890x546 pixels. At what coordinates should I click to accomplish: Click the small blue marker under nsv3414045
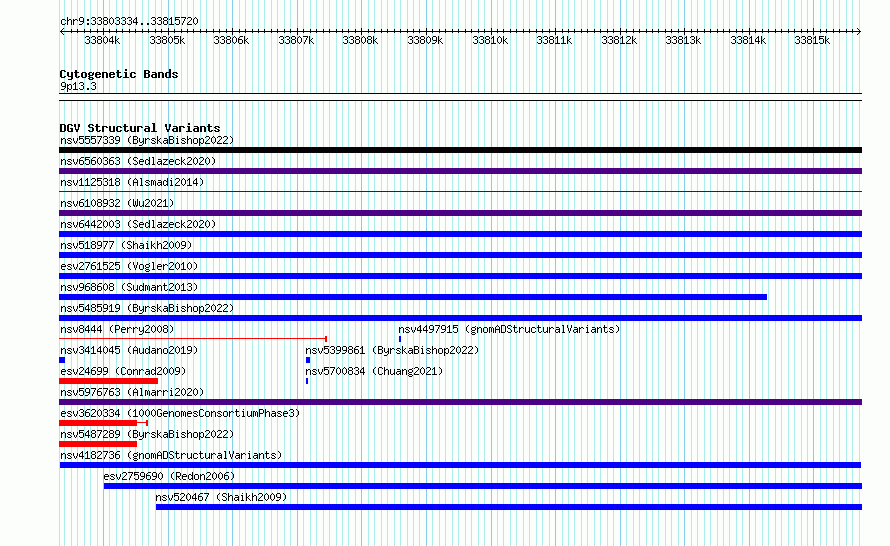[62, 360]
